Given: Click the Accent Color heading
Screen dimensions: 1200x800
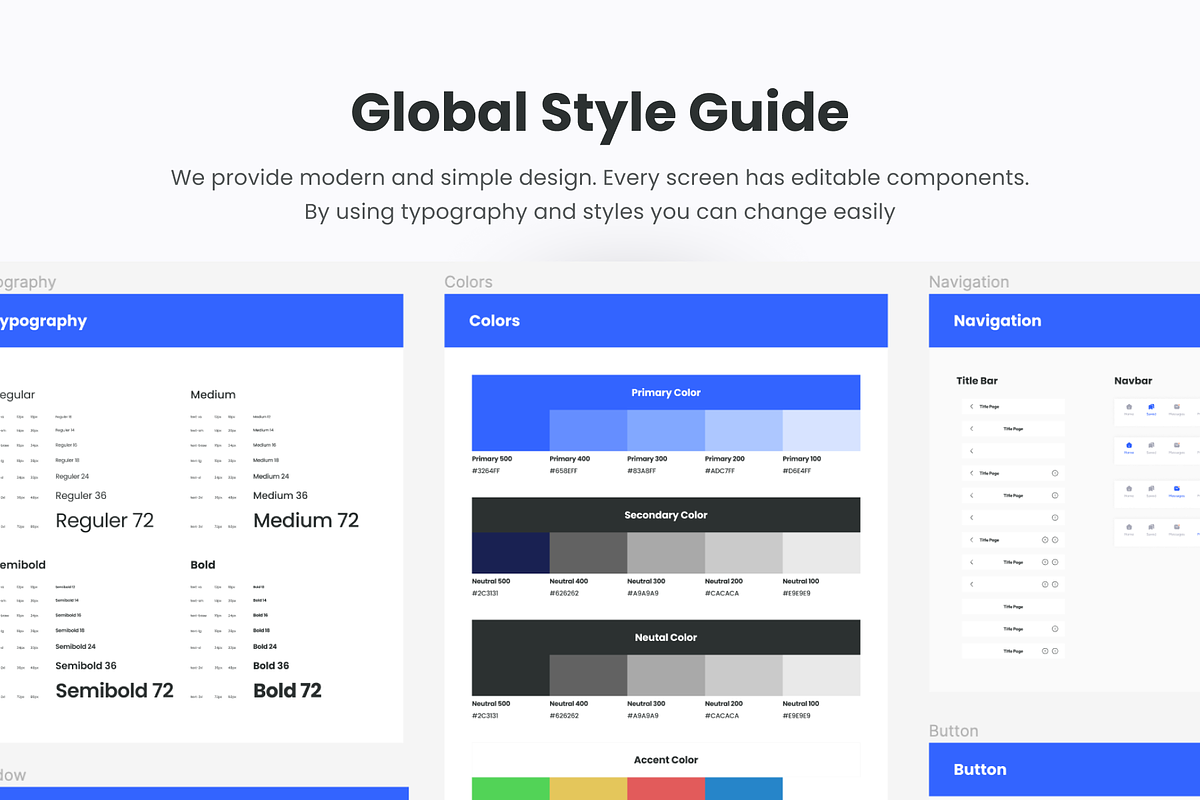Looking at the screenshot, I should click(666, 760).
